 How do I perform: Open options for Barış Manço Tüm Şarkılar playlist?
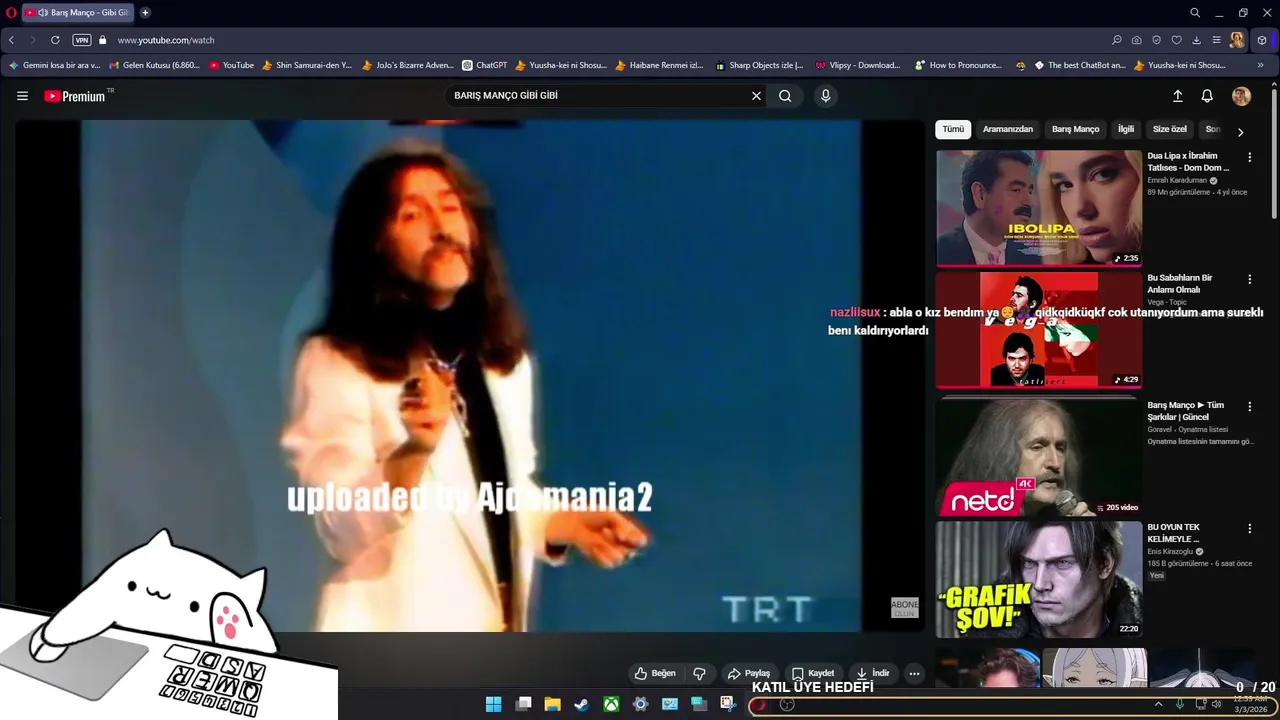coord(1249,406)
